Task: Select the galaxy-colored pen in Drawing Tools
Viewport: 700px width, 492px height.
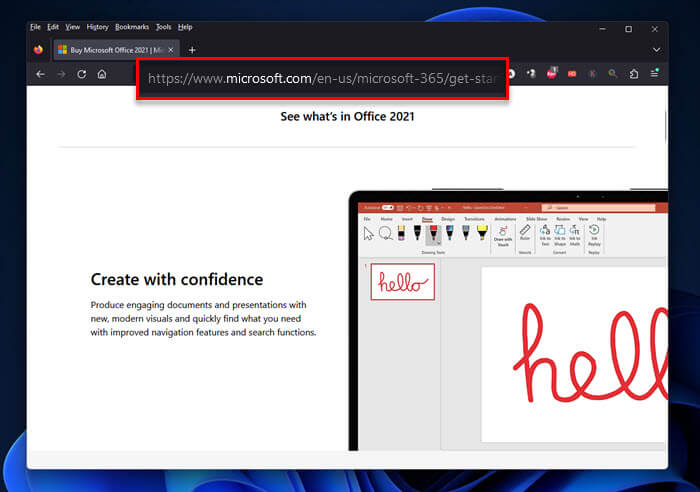Action: coord(450,233)
